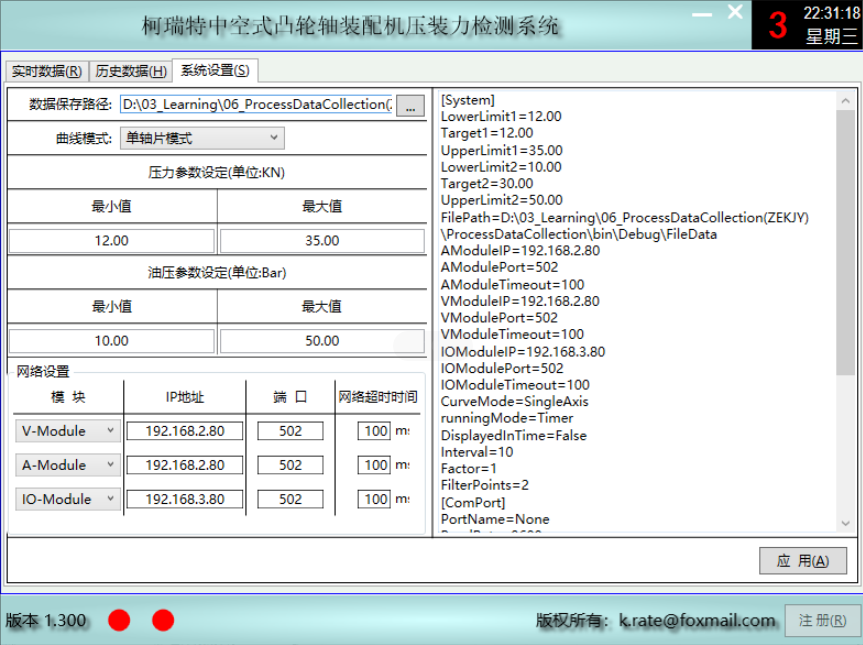Viewport: 863px width, 645px height.
Task: Click the V-Module port 502 field
Action: tap(290, 431)
